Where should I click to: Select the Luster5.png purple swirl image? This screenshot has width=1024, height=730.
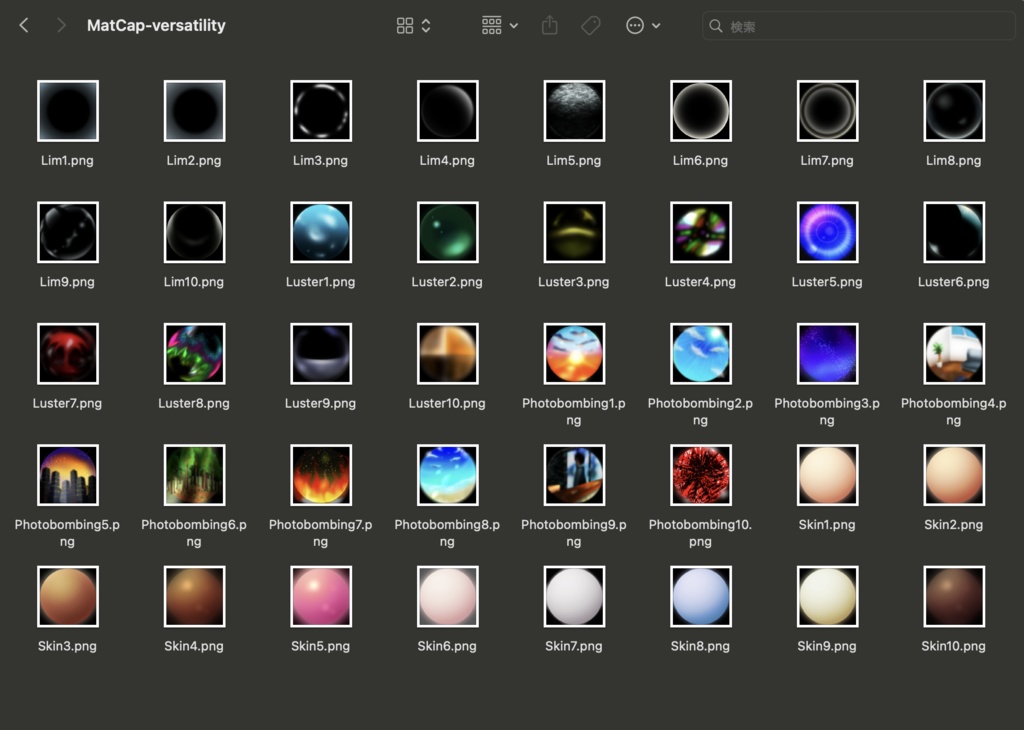[x=827, y=231]
